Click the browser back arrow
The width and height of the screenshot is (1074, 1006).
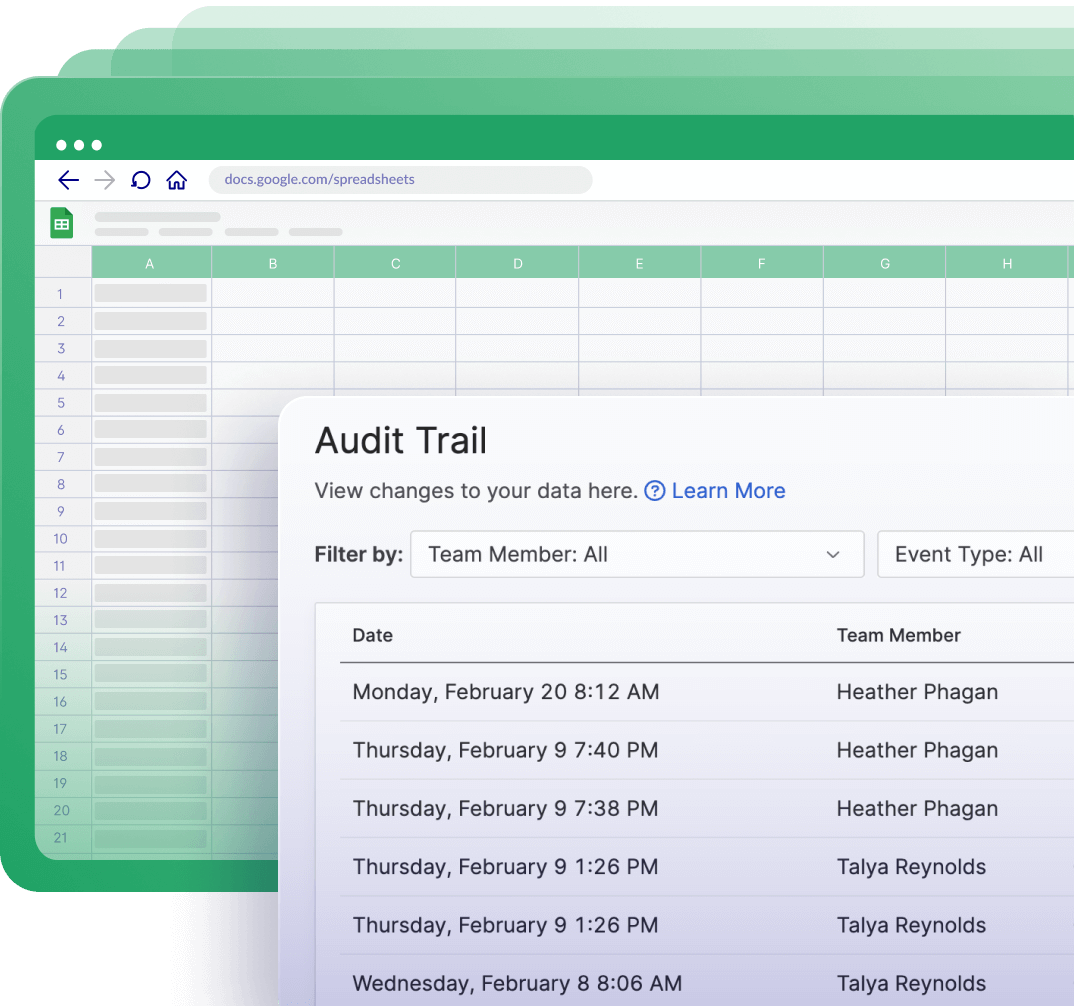pos(68,180)
